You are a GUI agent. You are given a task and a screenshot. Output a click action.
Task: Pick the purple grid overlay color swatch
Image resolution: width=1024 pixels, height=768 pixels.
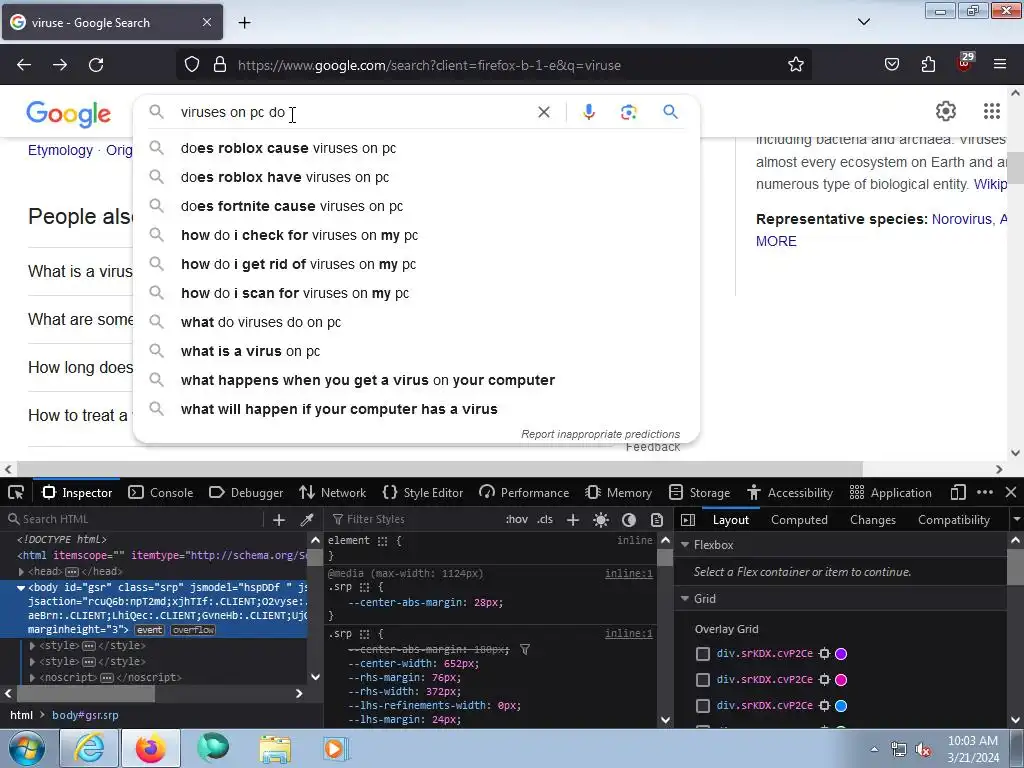pos(841,654)
